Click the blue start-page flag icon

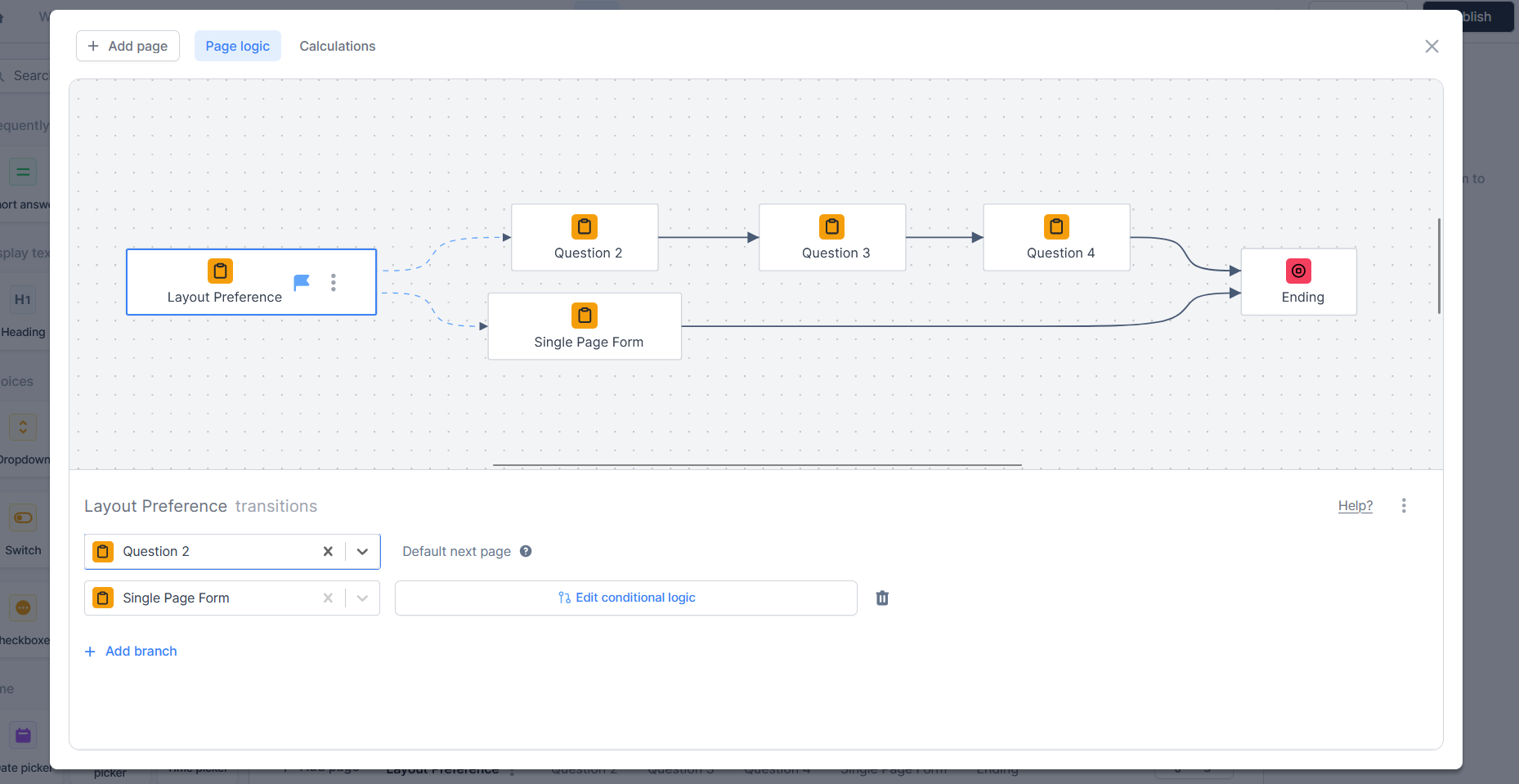pyautogui.click(x=302, y=283)
